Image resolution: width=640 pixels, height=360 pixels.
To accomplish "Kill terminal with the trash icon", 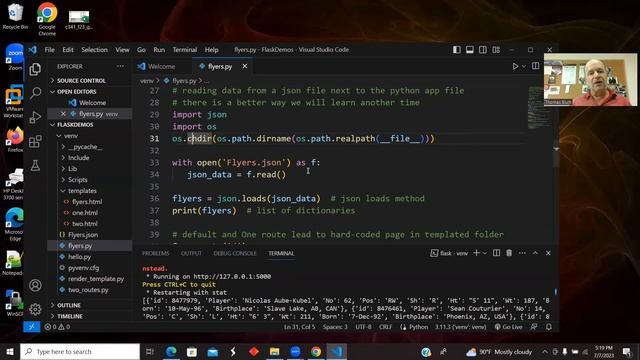I will pyautogui.click(x=509, y=253).
